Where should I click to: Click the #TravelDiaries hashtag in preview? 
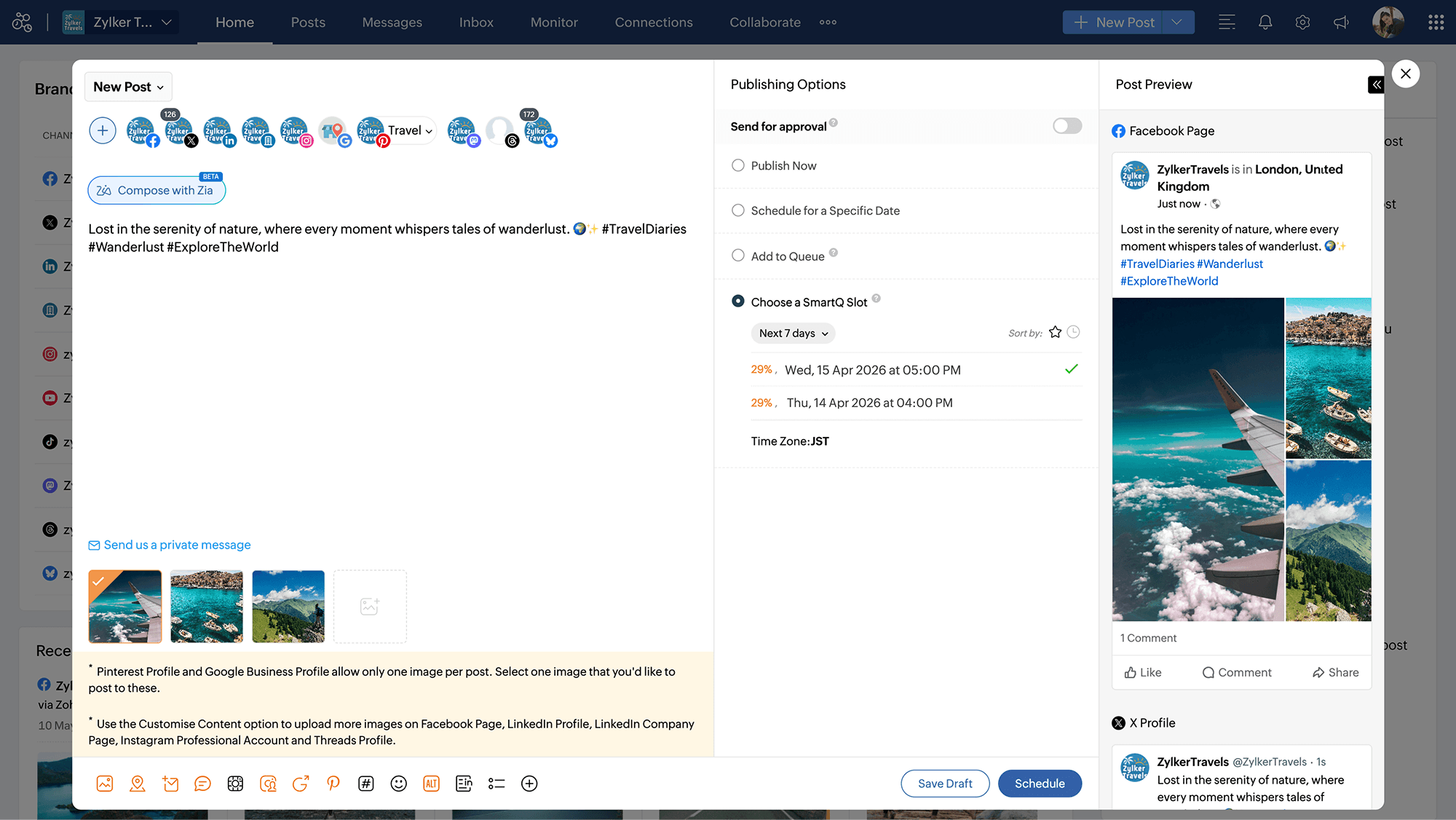(x=1157, y=264)
